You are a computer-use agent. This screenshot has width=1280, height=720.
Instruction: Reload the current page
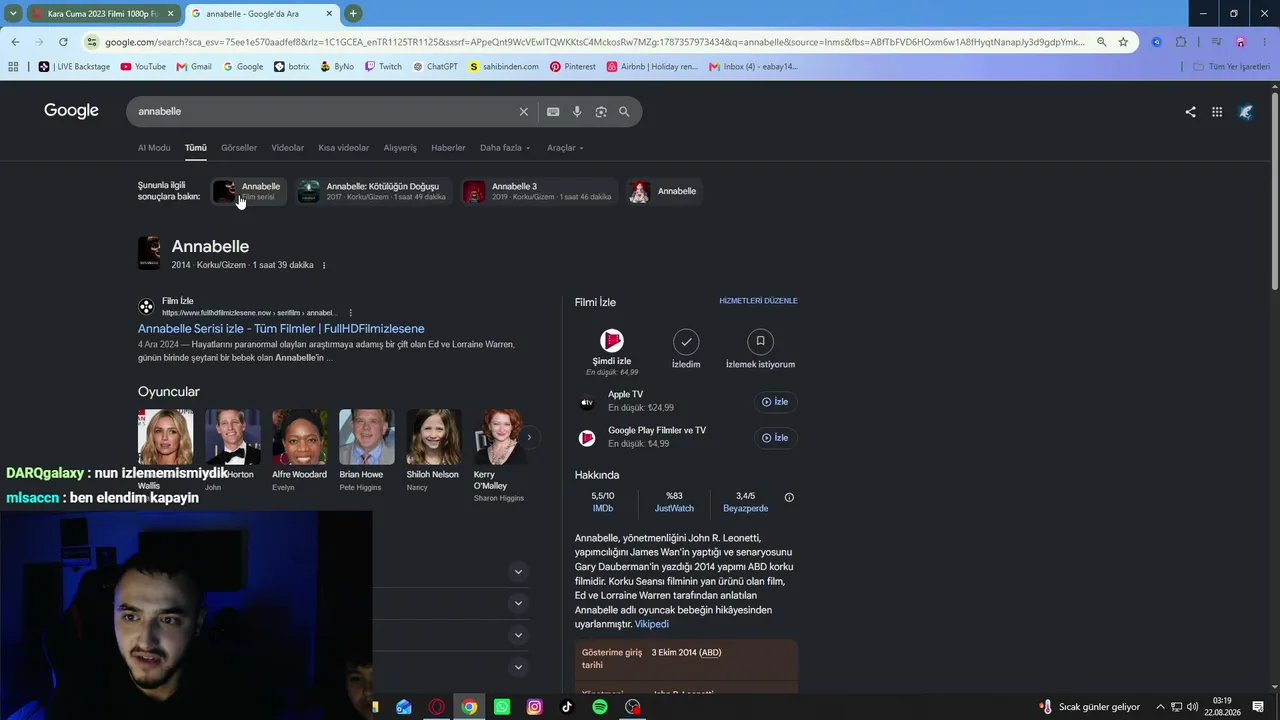(63, 42)
